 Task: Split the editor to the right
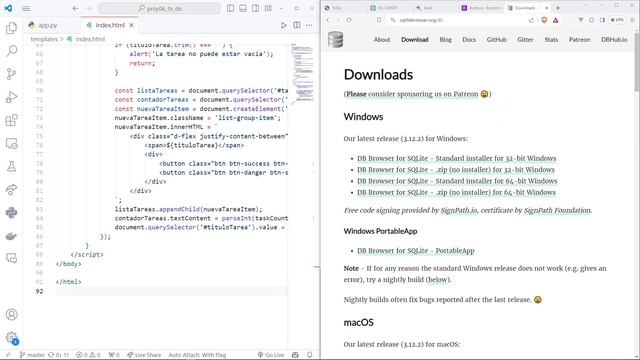pyautogui.click(x=297, y=25)
